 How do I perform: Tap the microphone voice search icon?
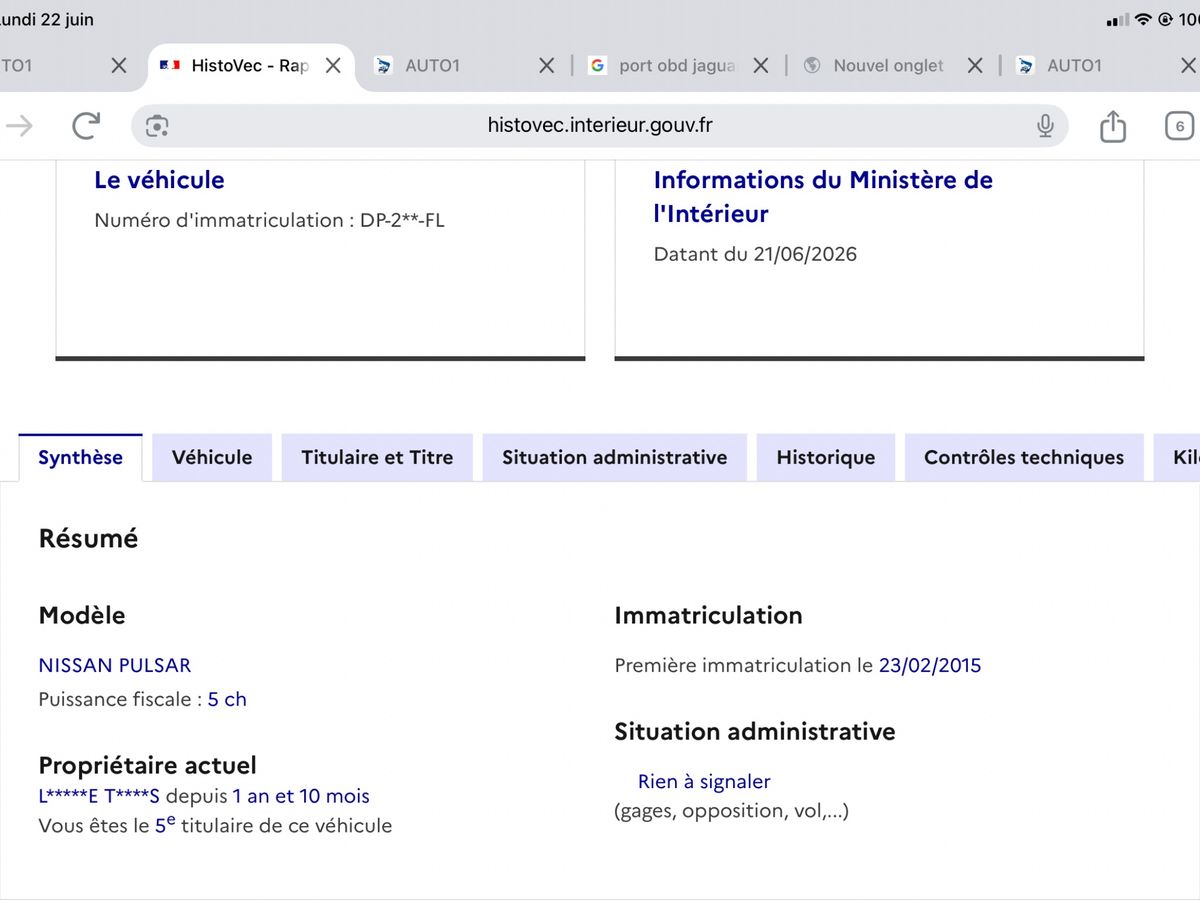pos(1045,125)
